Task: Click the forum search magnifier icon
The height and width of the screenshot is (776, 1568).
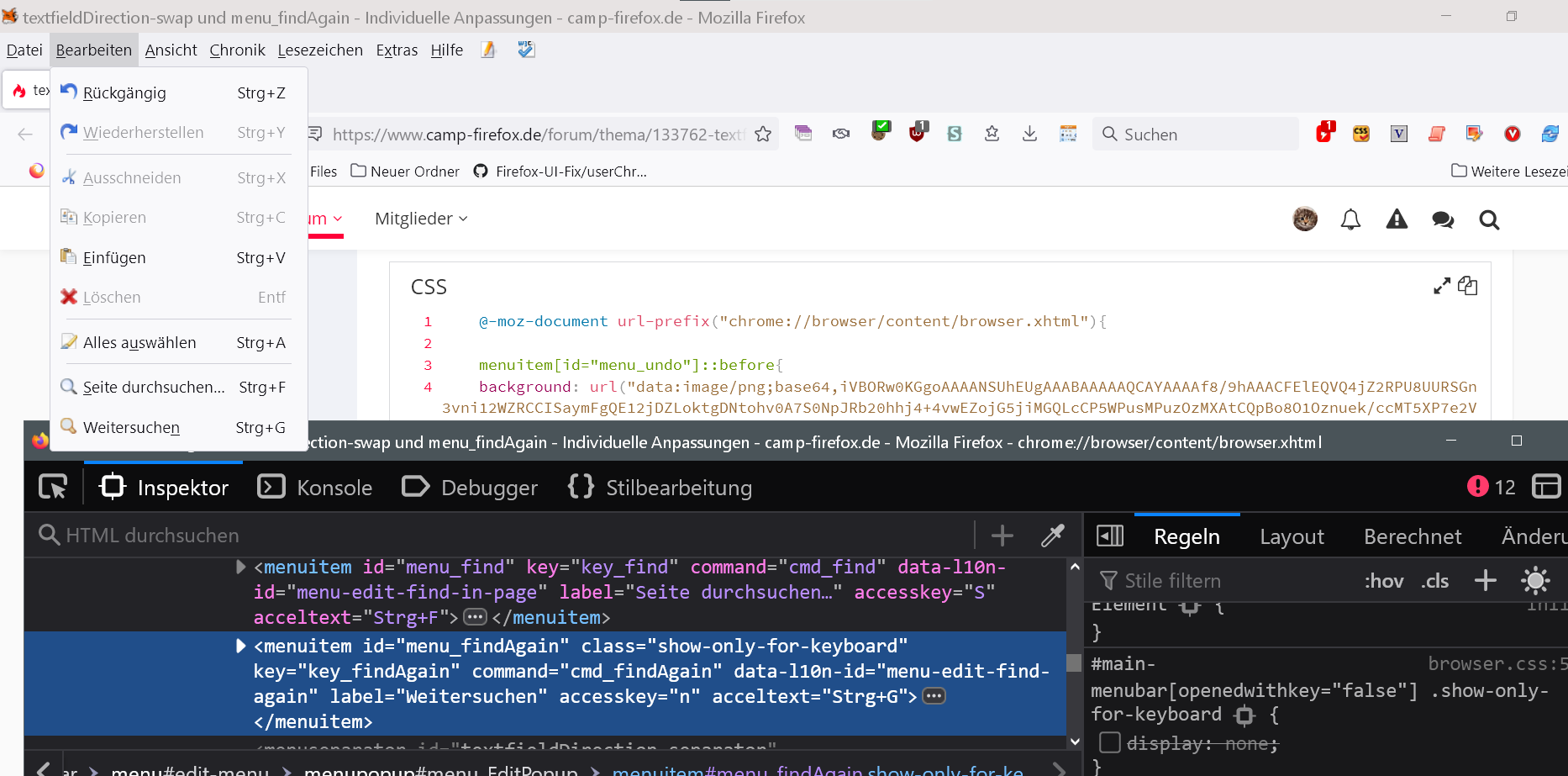Action: coord(1489,219)
